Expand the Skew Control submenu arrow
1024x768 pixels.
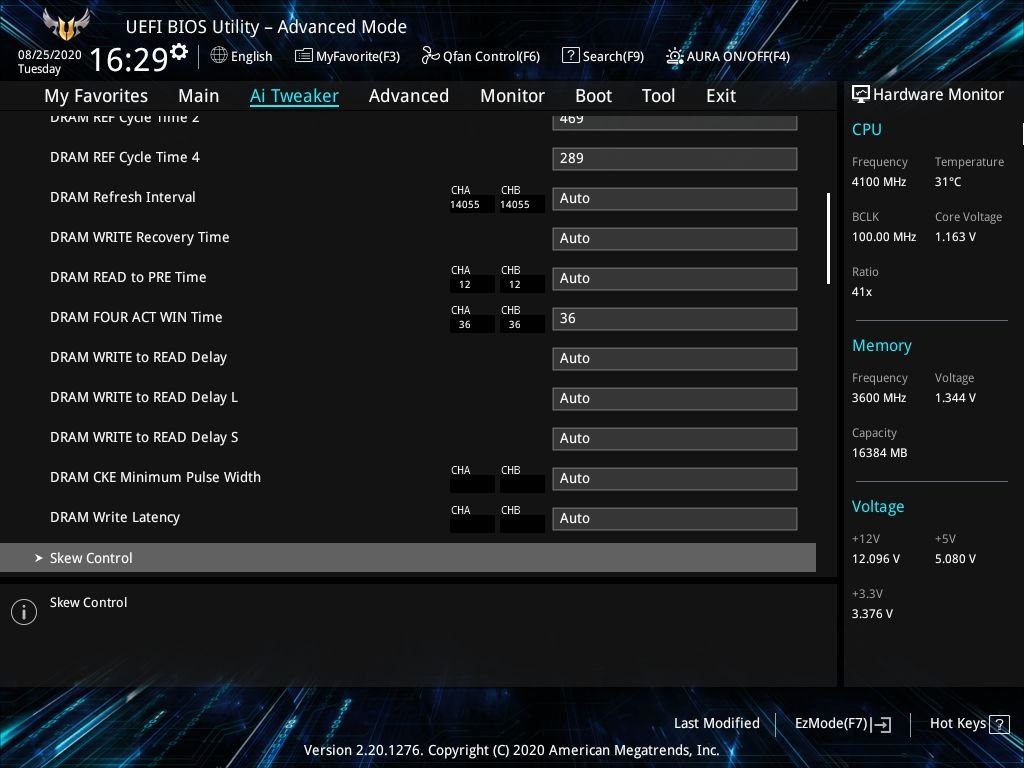[x=39, y=558]
